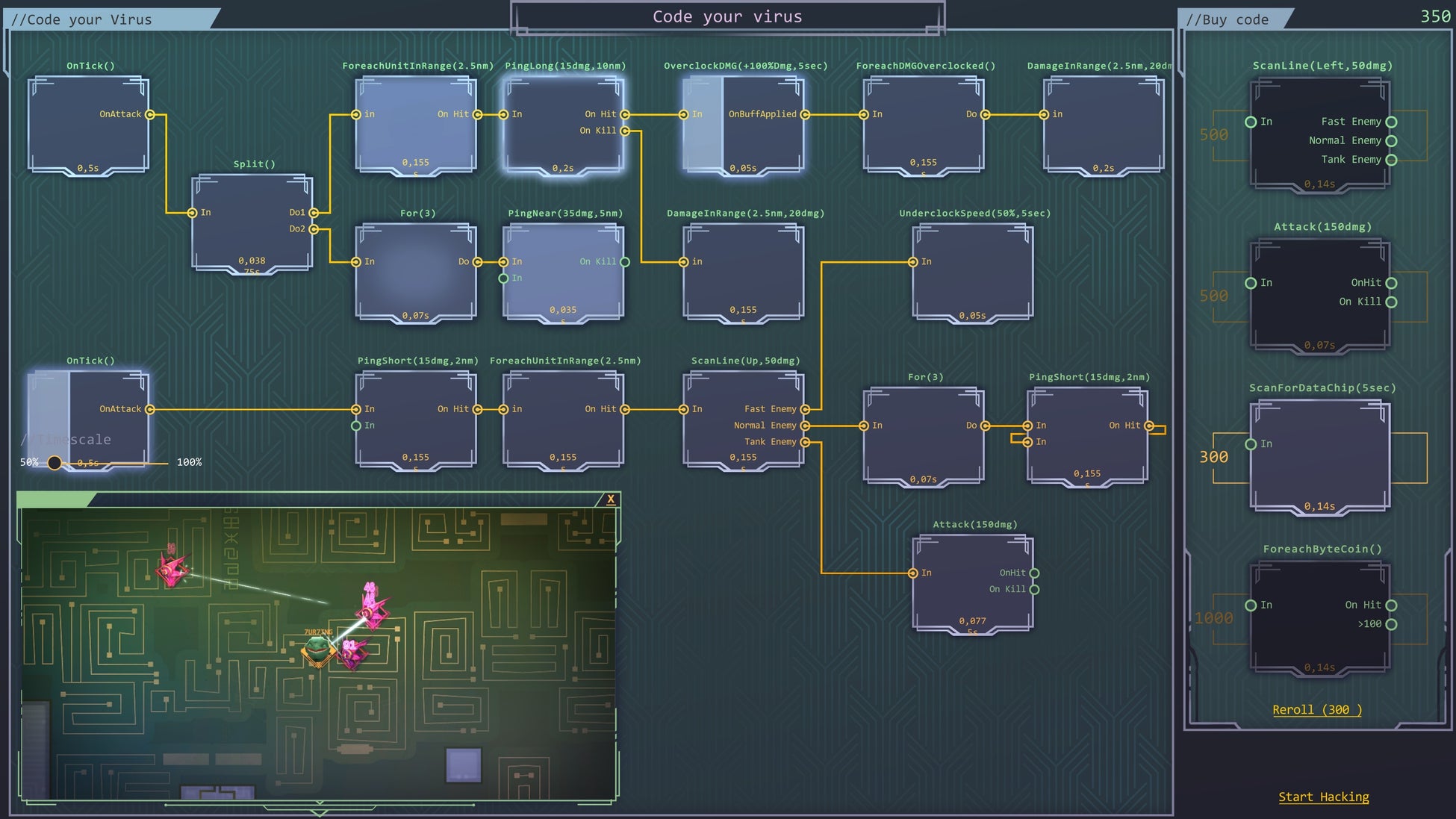This screenshot has height=819, width=1456.
Task: Open the //Code your Virus tab
Action: [x=82, y=19]
